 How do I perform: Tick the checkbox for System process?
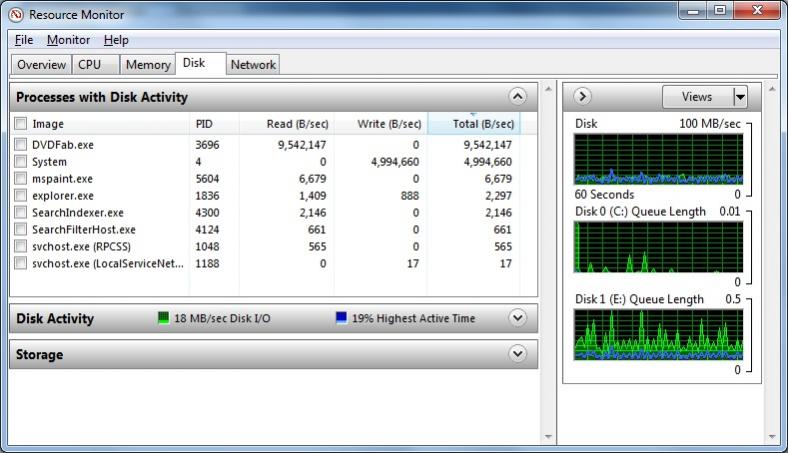click(x=21, y=162)
